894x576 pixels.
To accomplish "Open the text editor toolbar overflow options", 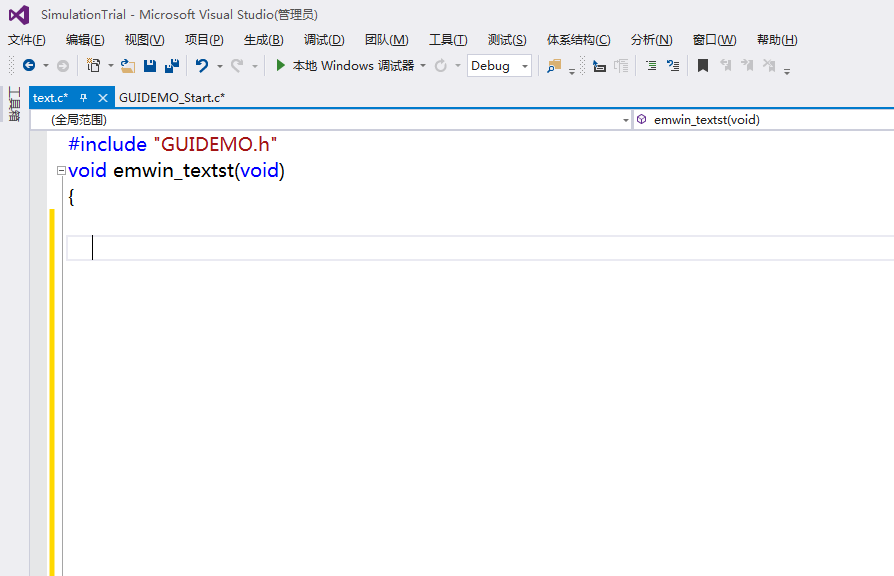I will click(x=787, y=71).
